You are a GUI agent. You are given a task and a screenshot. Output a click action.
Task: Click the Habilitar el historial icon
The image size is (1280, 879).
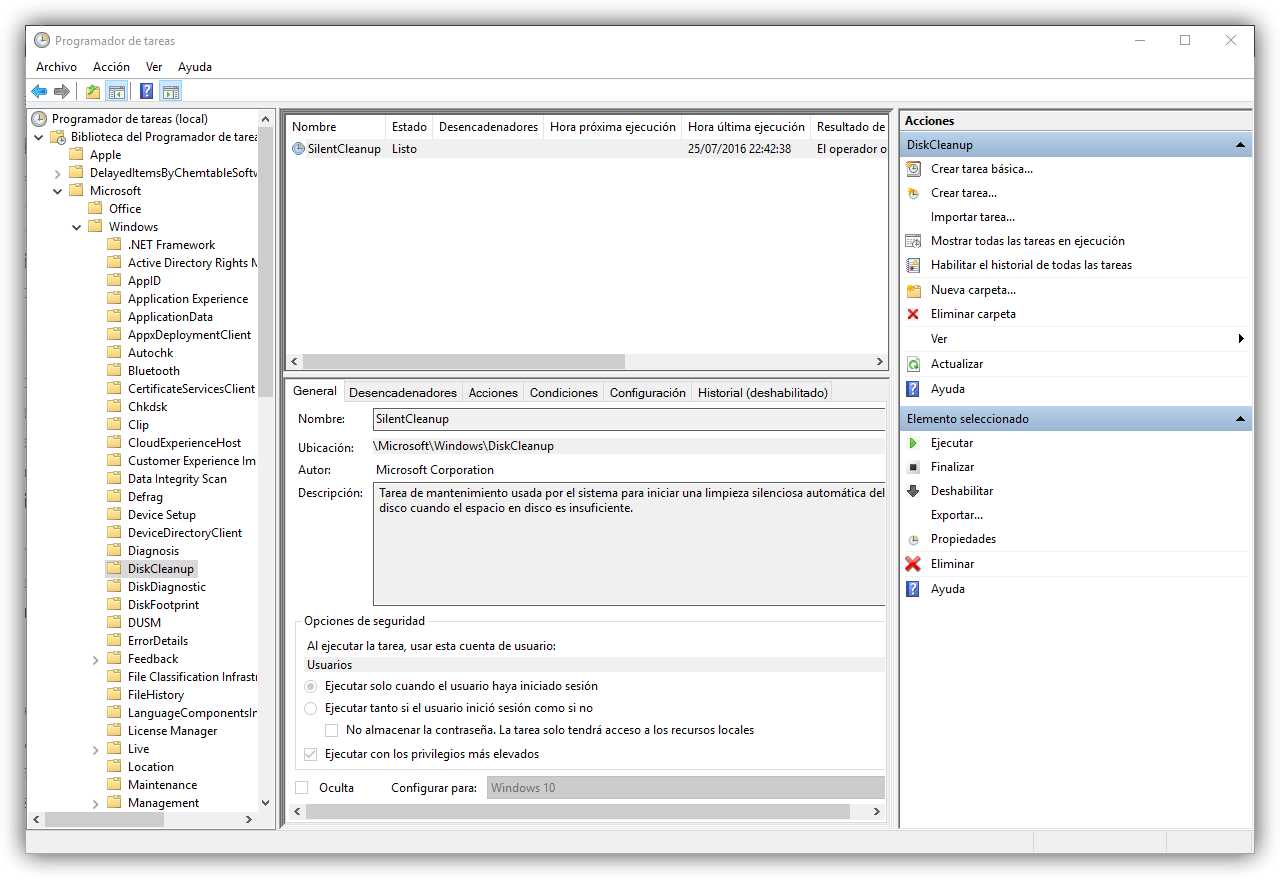pyautogui.click(x=913, y=265)
